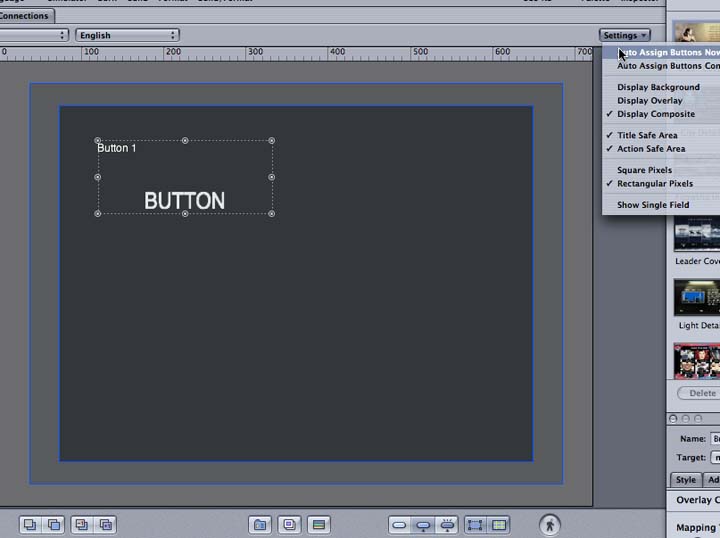Click the fourth arrange-order icon in bottom toolbar
Viewport: 720px width, 538px height.
pyautogui.click(x=106, y=524)
